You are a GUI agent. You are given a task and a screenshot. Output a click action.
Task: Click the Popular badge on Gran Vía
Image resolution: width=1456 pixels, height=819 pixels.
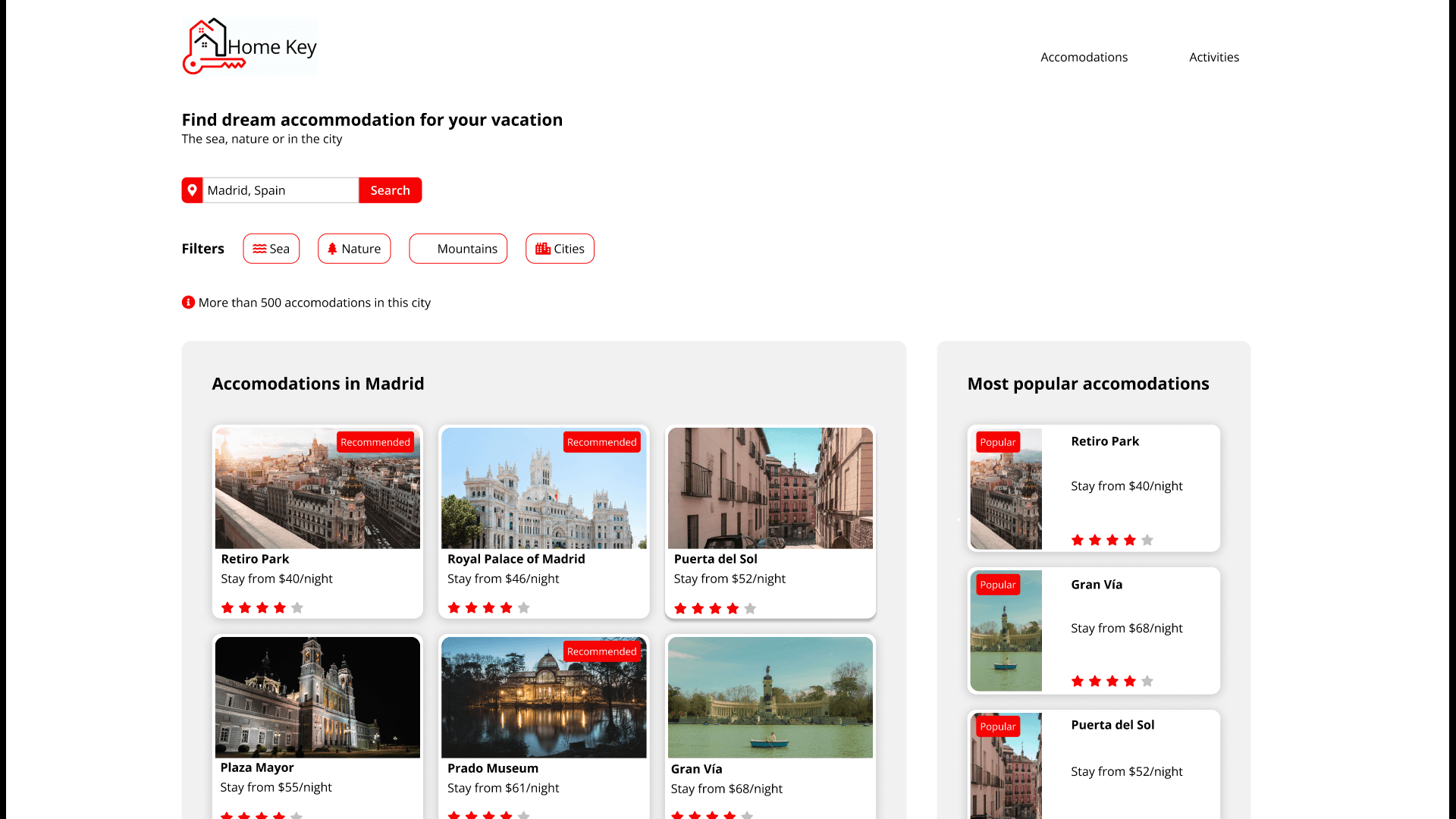coord(998,585)
